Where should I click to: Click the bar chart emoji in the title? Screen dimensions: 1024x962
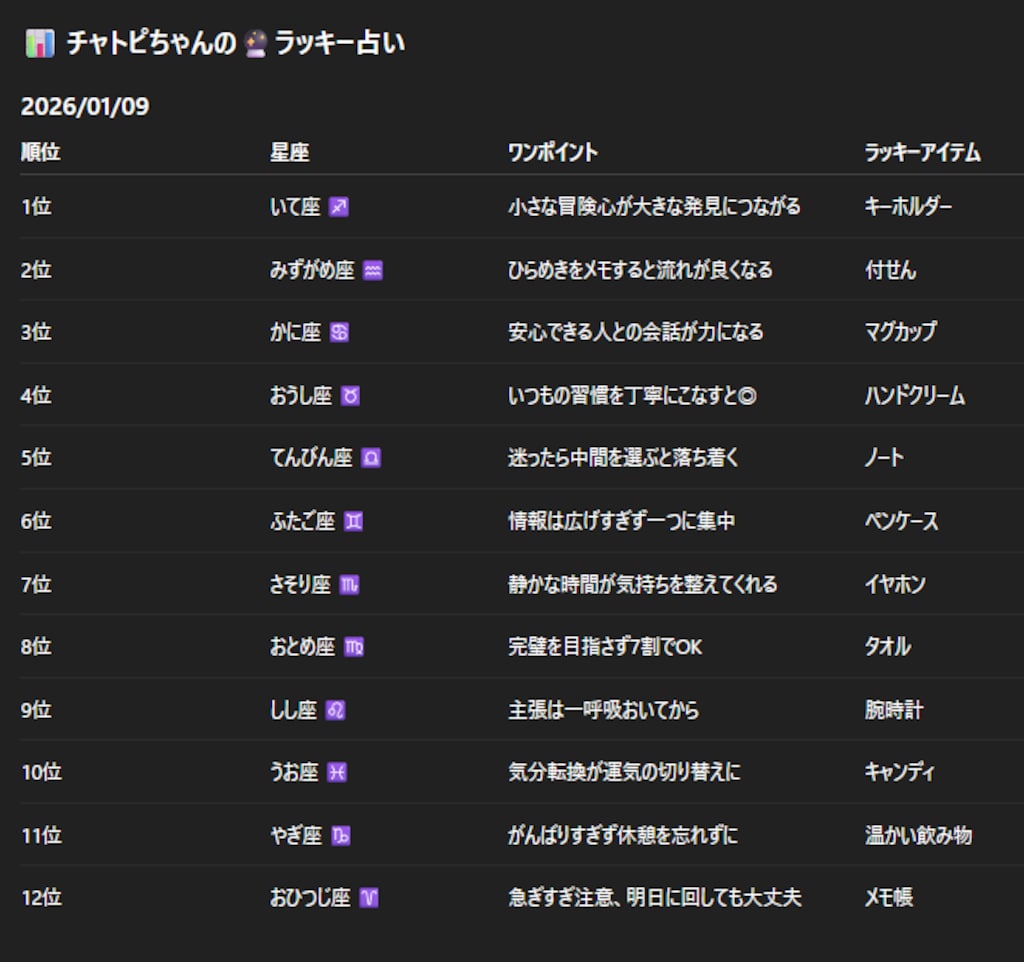click(39, 42)
